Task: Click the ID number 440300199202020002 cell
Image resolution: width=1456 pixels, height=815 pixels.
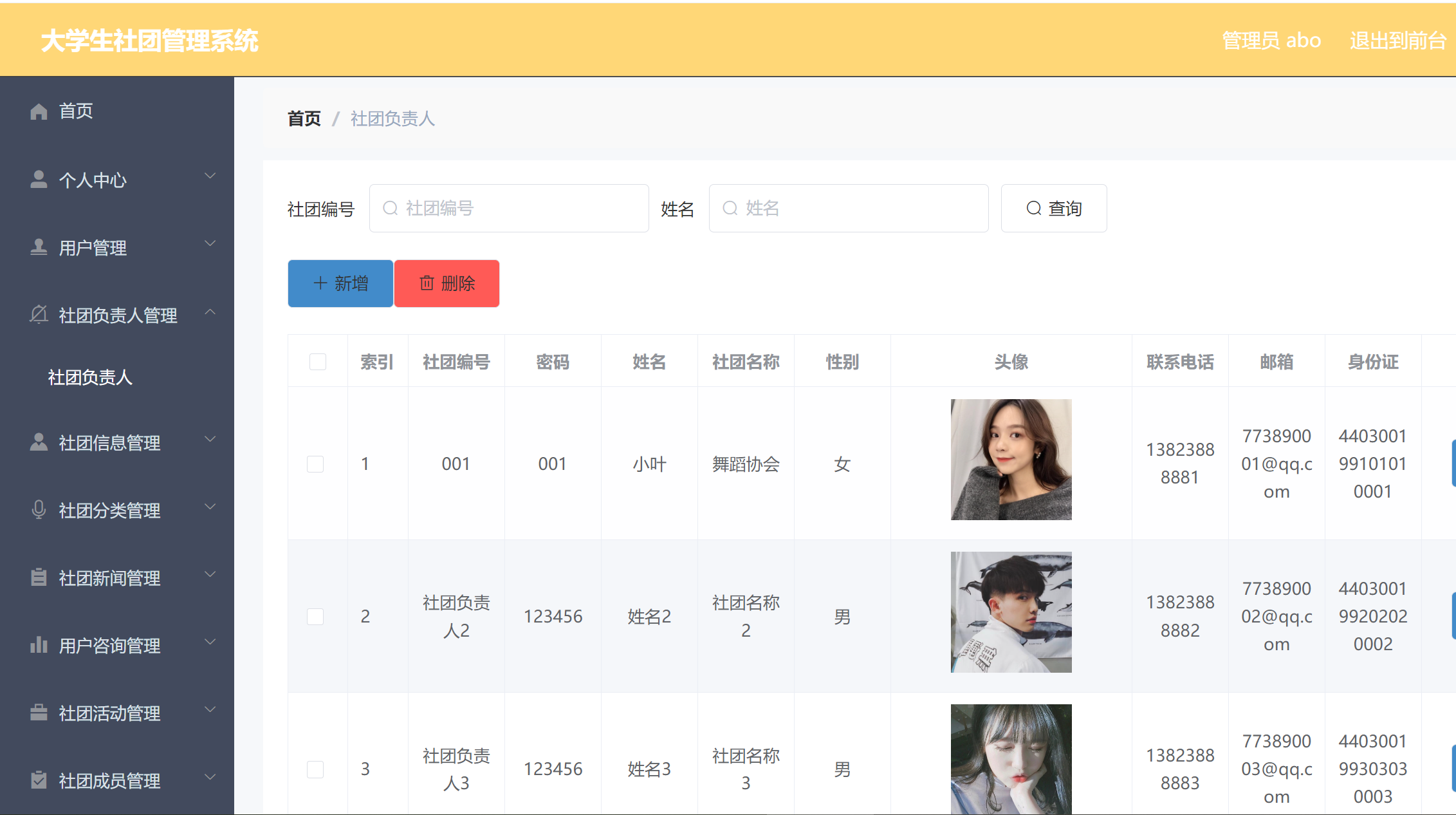Action: click(1373, 616)
